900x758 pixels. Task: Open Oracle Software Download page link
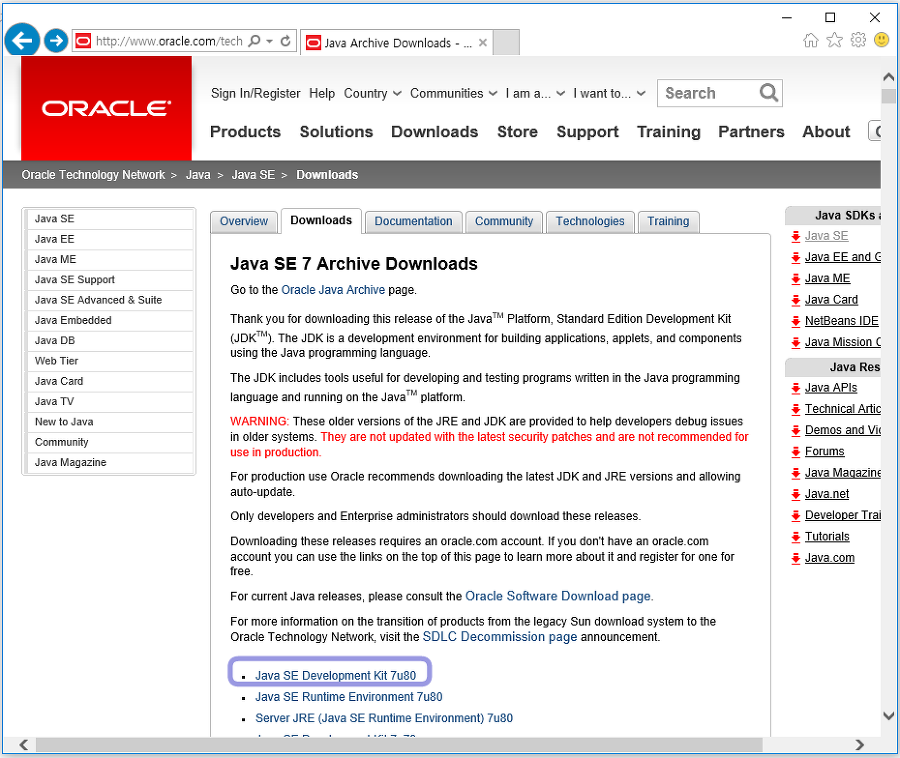(x=559, y=596)
